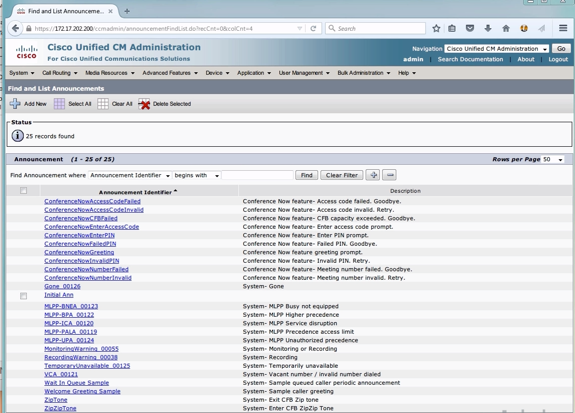
Task: Open MLPP-BNEA_00123 announcement link
Action: (x=71, y=306)
